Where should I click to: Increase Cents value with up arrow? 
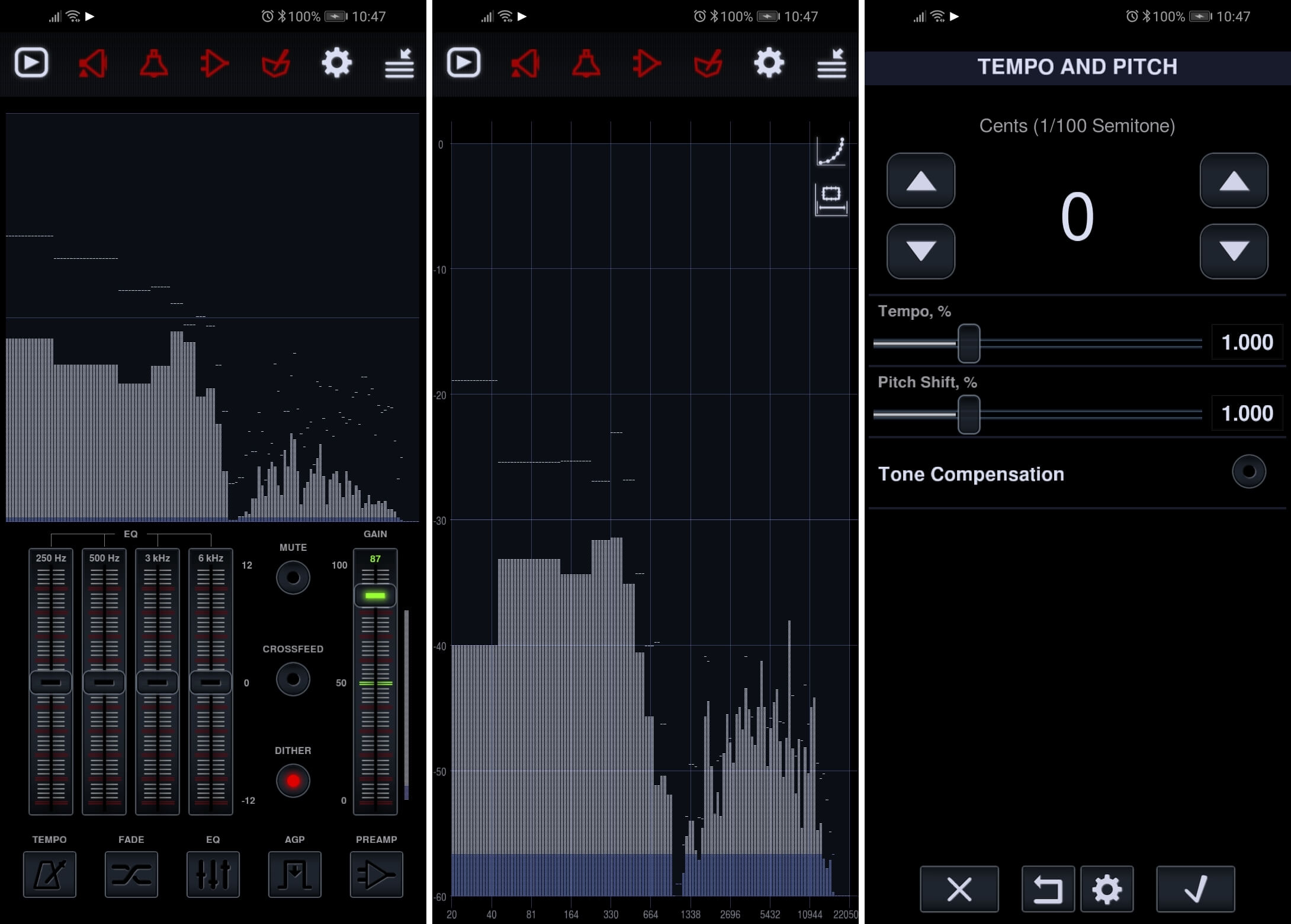921,181
